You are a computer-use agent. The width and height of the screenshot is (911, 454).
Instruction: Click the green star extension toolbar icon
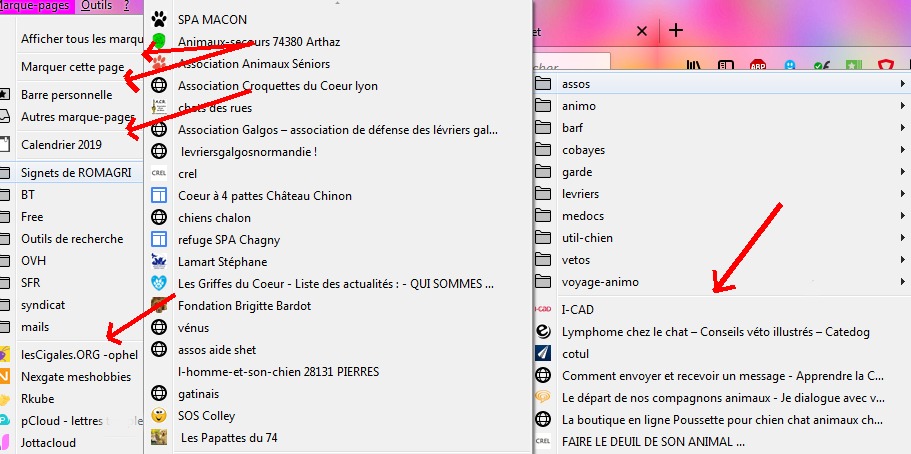click(853, 65)
